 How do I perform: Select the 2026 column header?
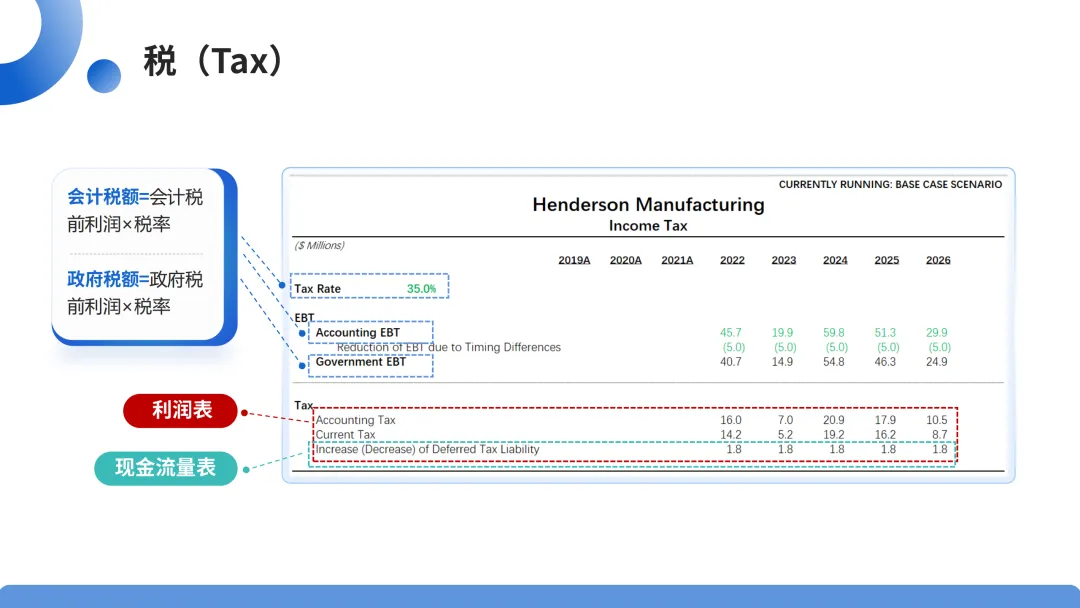click(938, 260)
